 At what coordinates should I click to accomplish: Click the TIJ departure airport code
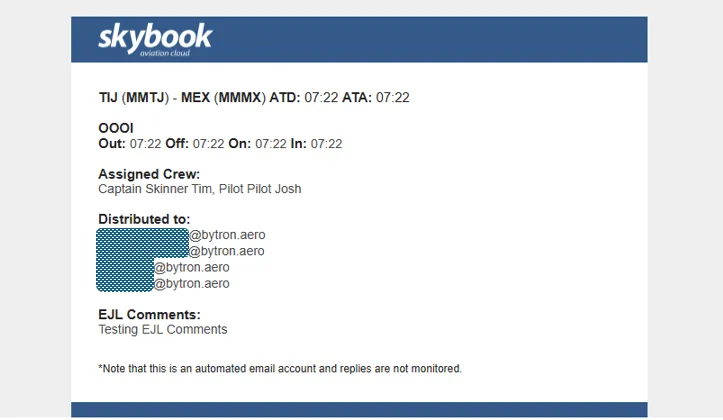tap(108, 98)
